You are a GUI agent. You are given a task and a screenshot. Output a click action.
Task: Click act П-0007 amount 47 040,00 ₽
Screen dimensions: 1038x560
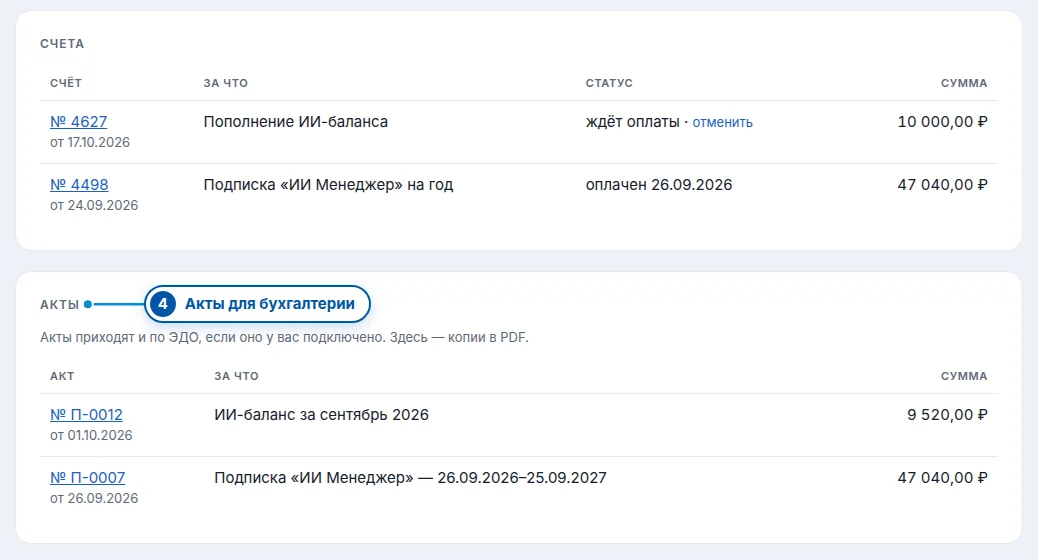942,477
